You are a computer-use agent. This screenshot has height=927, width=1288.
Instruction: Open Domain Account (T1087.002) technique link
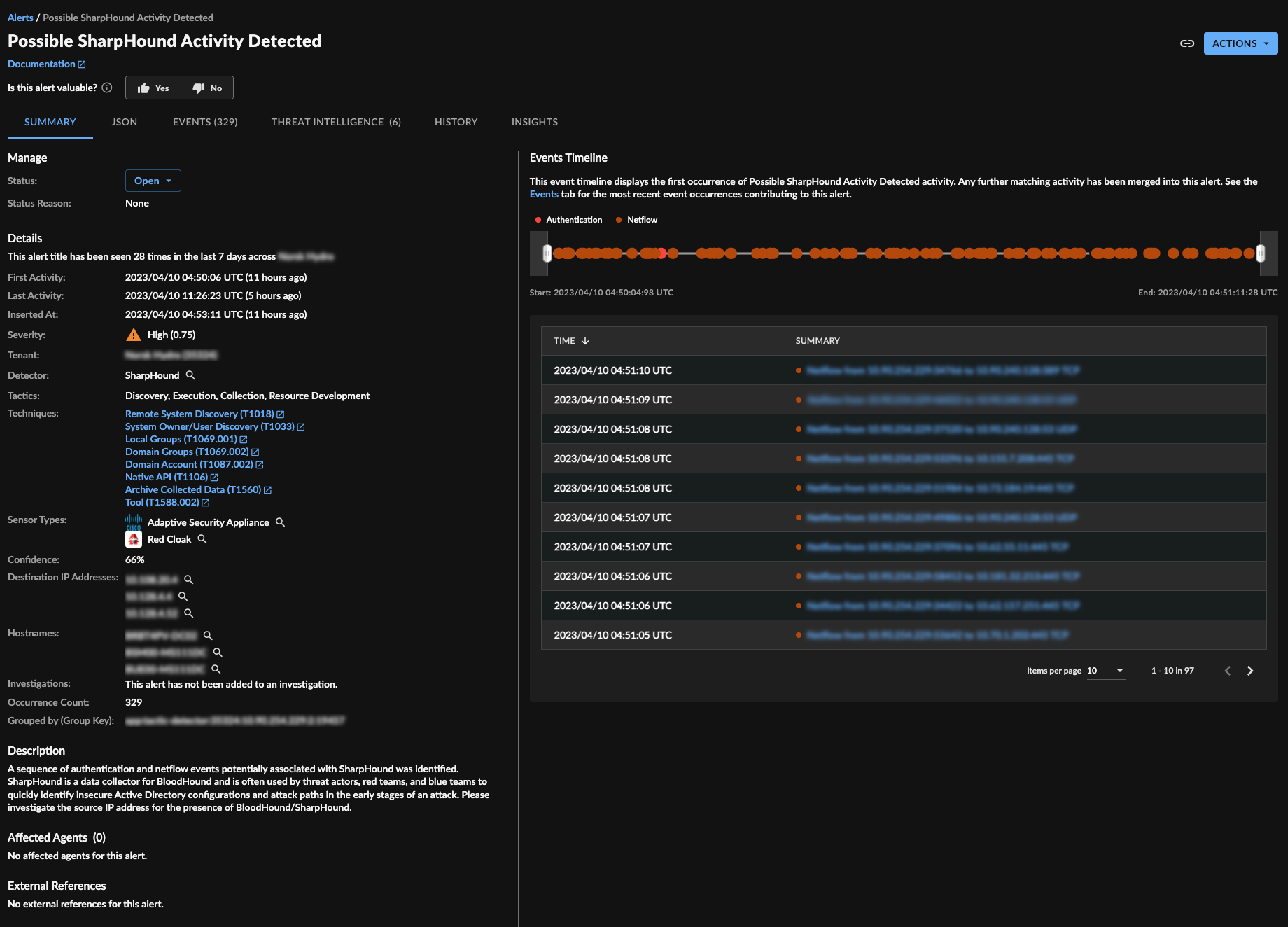(189, 464)
